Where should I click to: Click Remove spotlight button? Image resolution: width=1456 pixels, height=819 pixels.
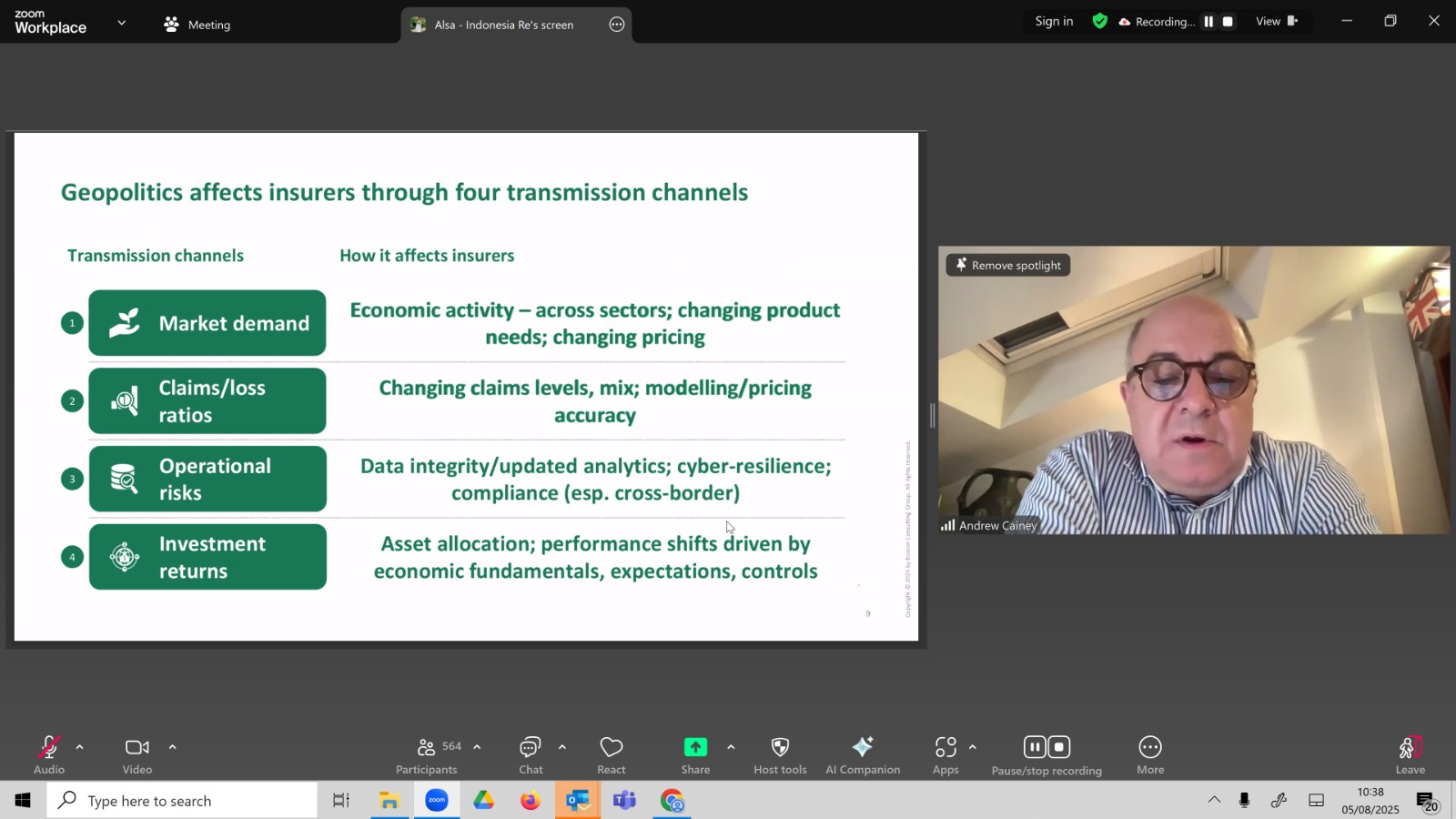(x=1008, y=265)
